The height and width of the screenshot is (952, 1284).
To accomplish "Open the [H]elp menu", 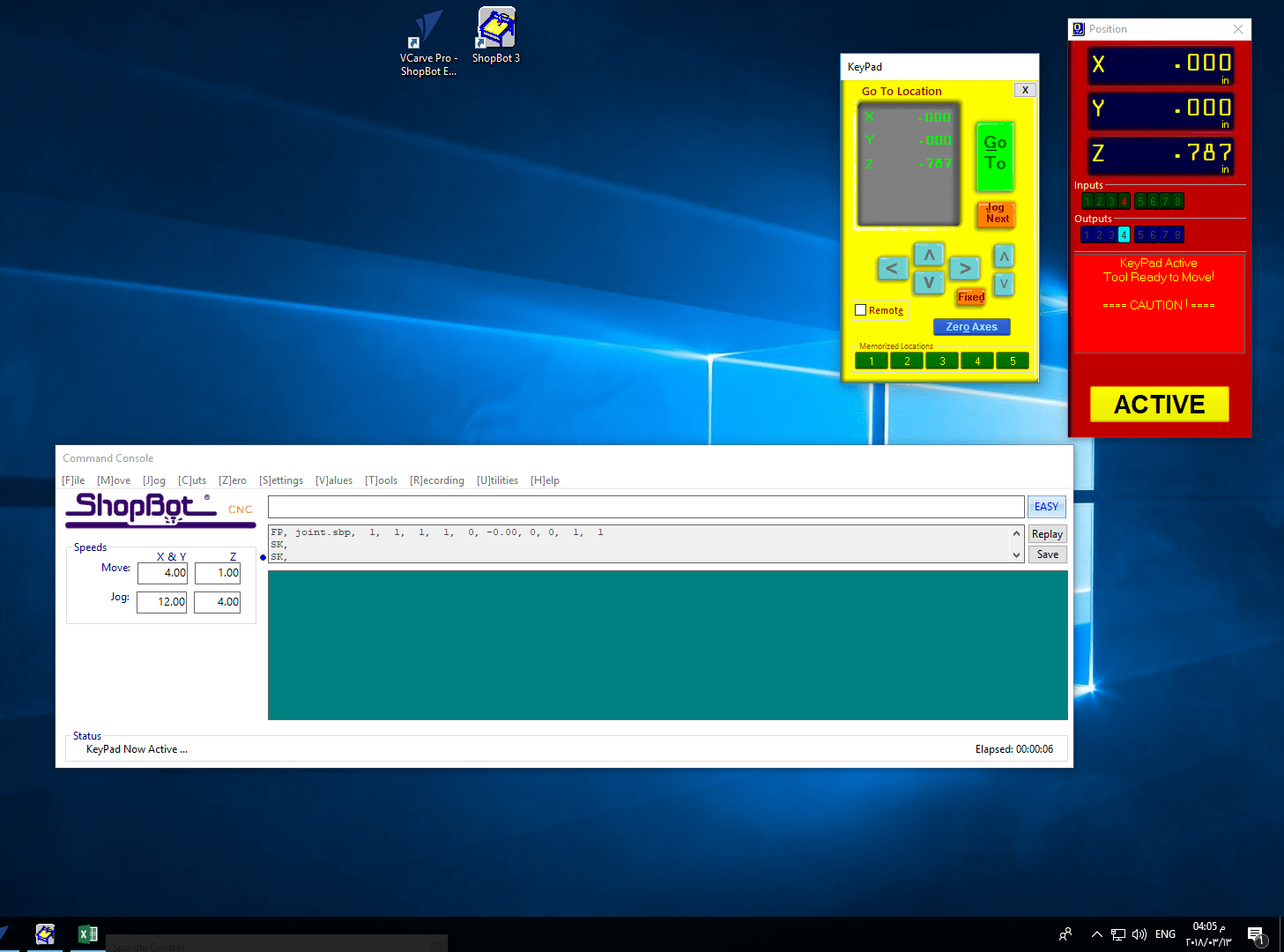I will click(545, 480).
